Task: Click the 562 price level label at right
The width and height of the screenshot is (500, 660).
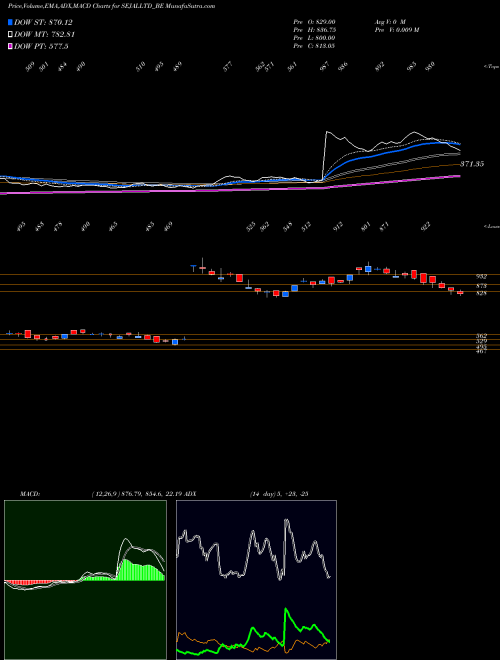Action: [481, 336]
